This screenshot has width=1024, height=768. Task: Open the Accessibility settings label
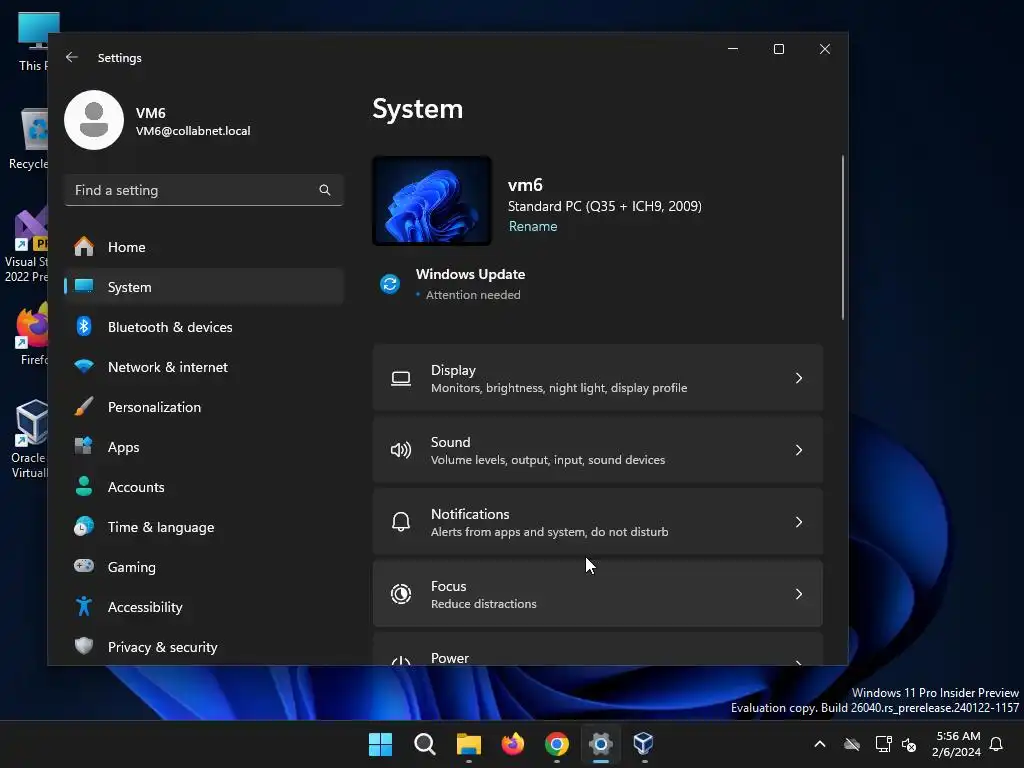click(145, 607)
